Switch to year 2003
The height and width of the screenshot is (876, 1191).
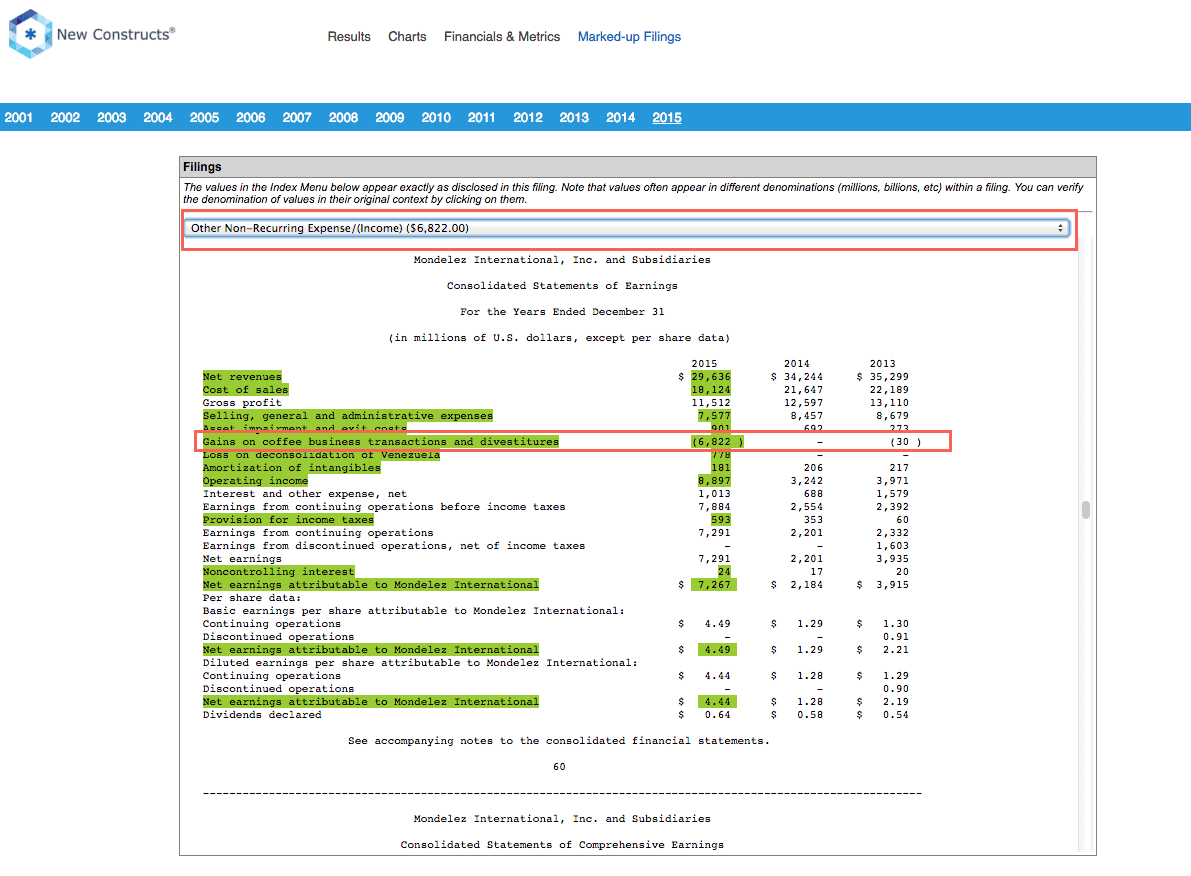pos(112,118)
